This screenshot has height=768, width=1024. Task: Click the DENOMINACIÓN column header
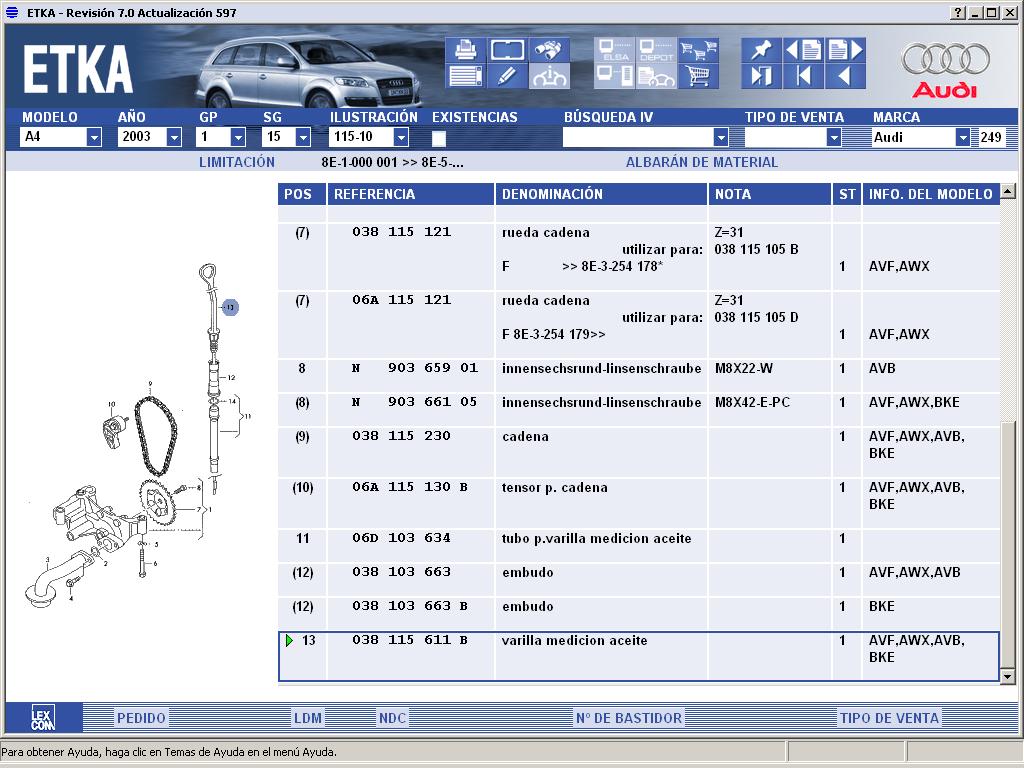(x=601, y=194)
